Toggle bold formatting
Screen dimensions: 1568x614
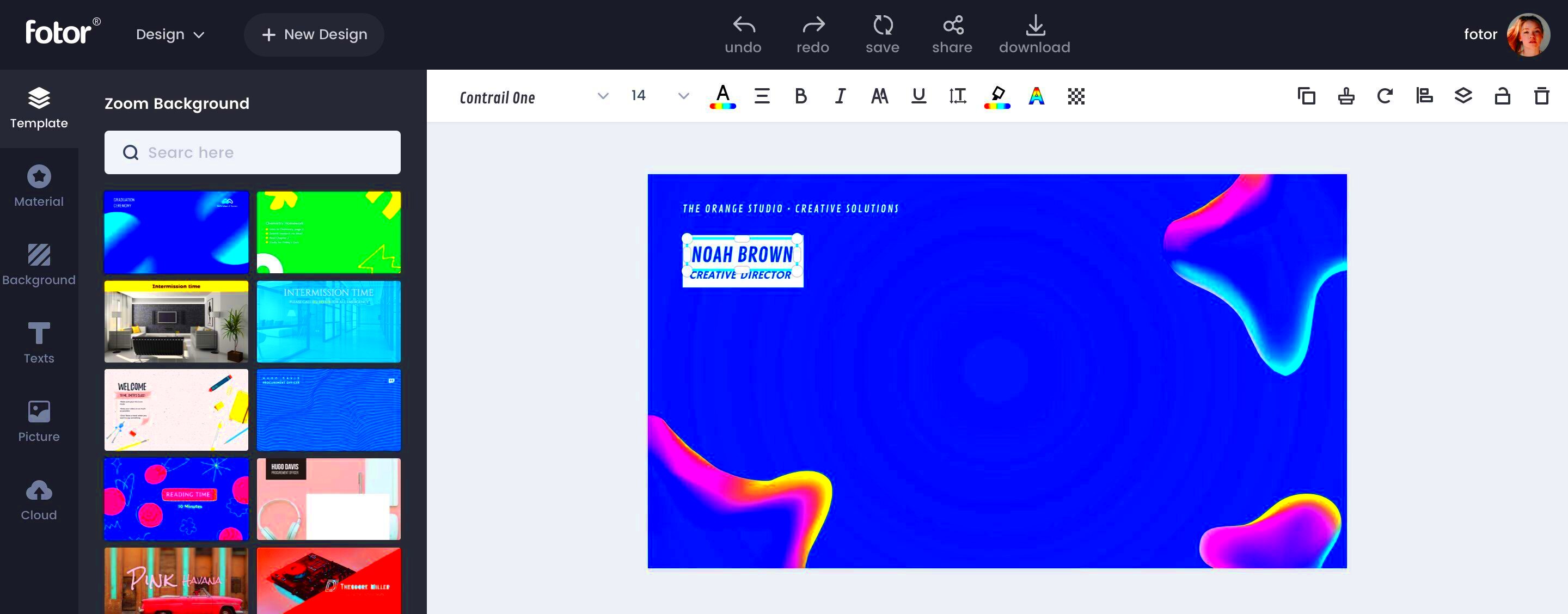pos(801,96)
